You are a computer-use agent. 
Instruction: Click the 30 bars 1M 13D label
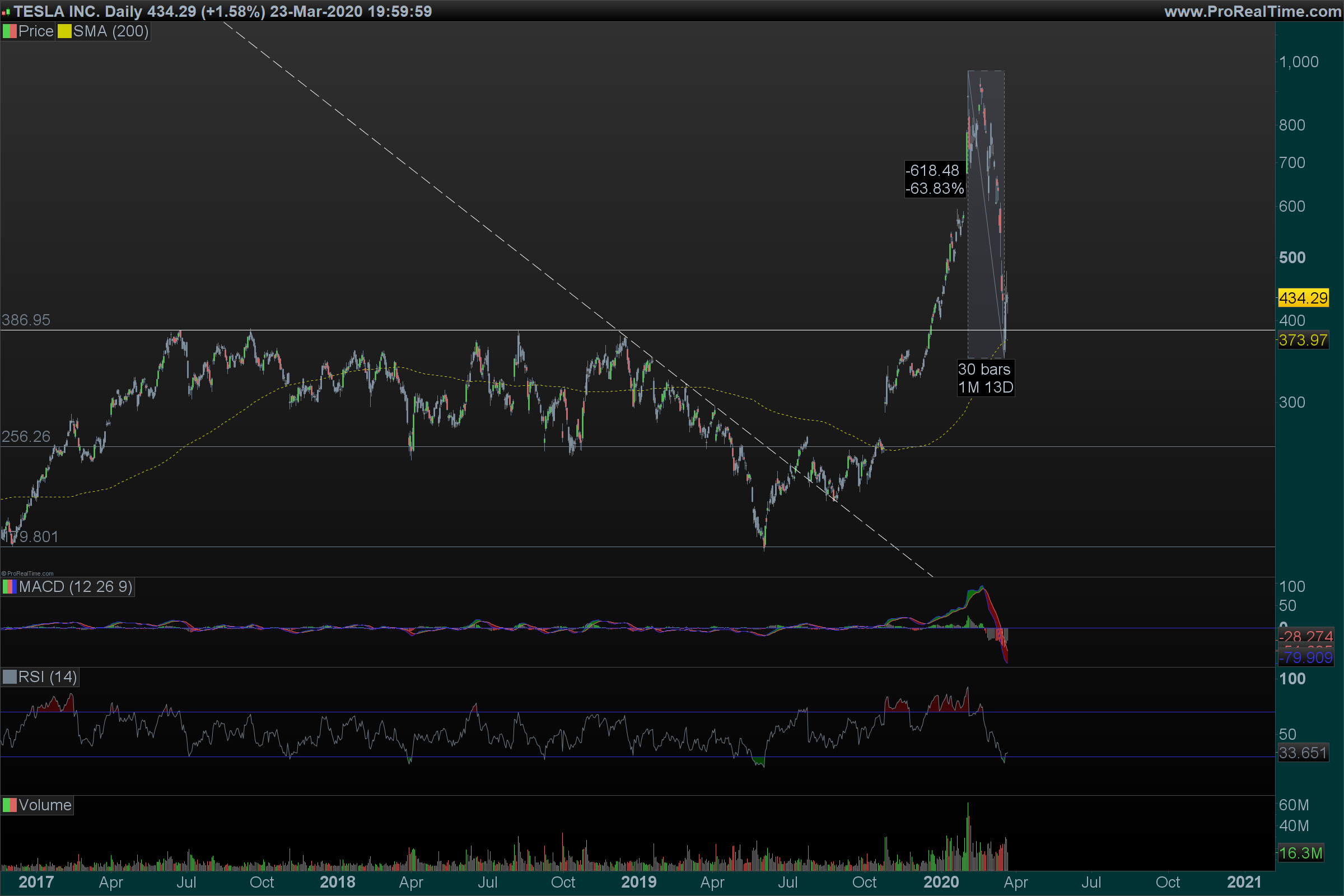tap(985, 379)
